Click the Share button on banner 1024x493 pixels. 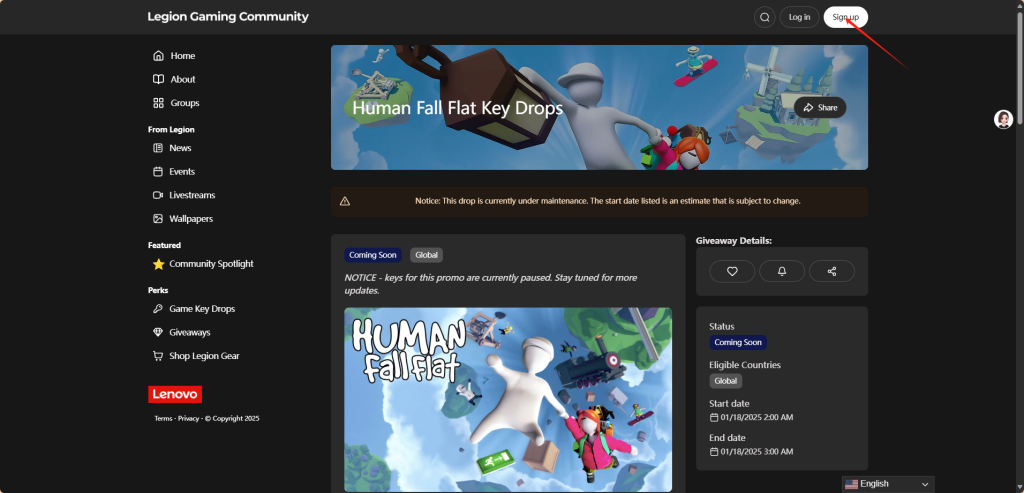tap(820, 108)
